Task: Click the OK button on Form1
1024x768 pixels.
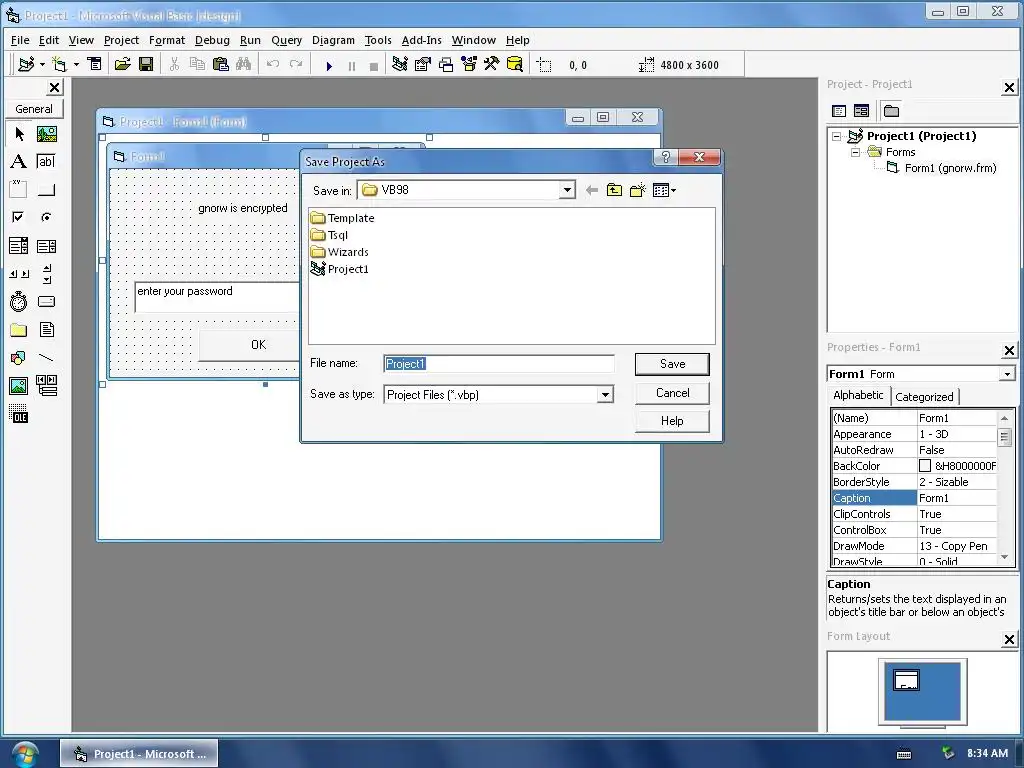Action: coord(249,345)
